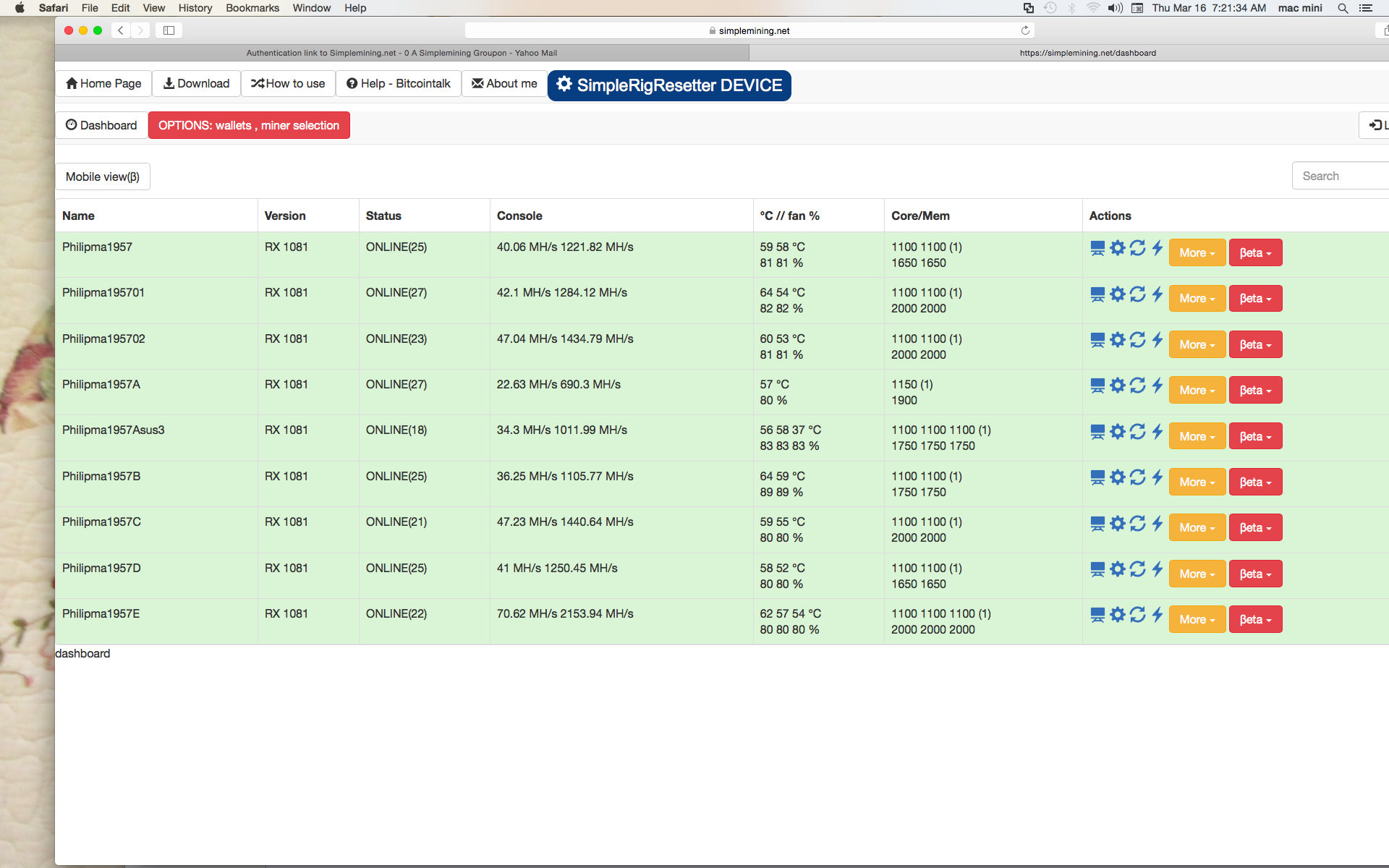Open monitor icon for Philipma195702
This screenshot has height=868, width=1389.
(1097, 340)
